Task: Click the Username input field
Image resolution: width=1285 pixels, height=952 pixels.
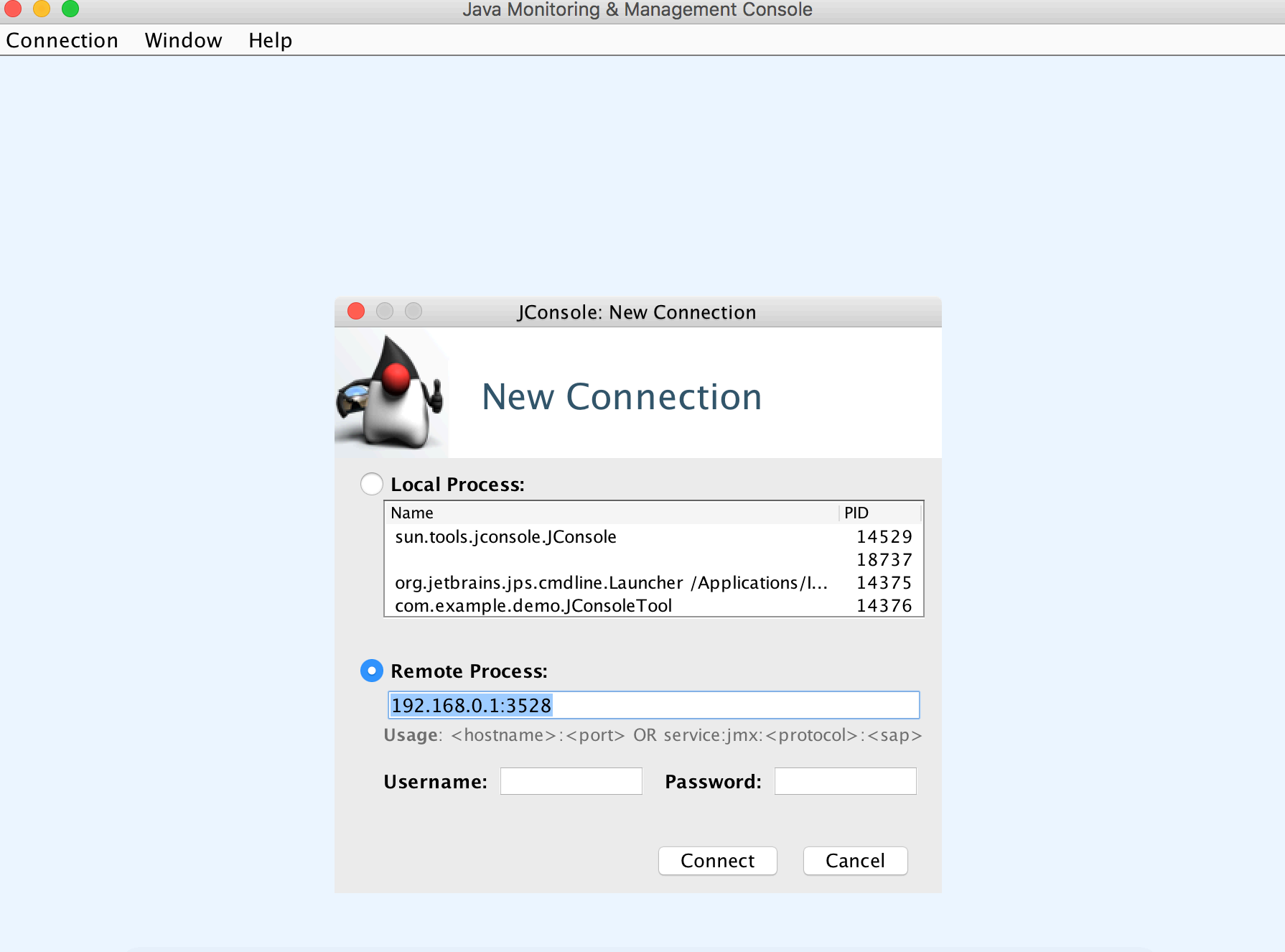Action: (x=571, y=781)
